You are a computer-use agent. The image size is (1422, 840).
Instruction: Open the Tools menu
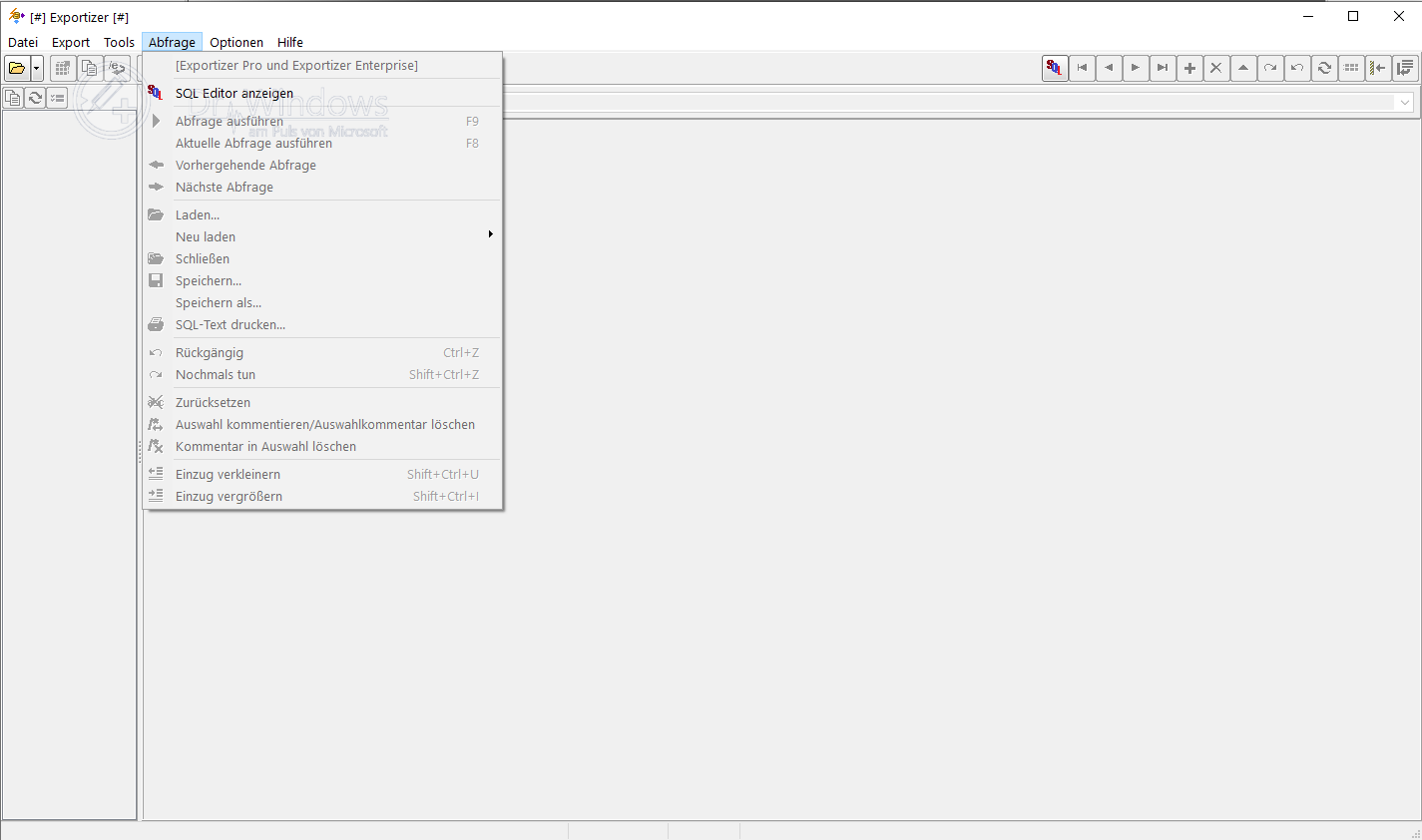click(119, 42)
